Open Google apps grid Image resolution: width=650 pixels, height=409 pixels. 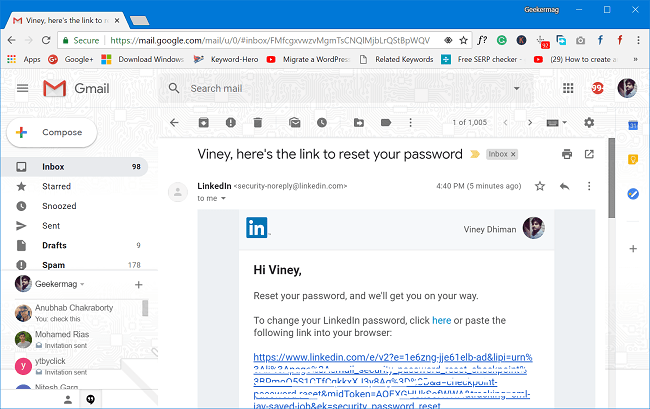(x=568, y=88)
